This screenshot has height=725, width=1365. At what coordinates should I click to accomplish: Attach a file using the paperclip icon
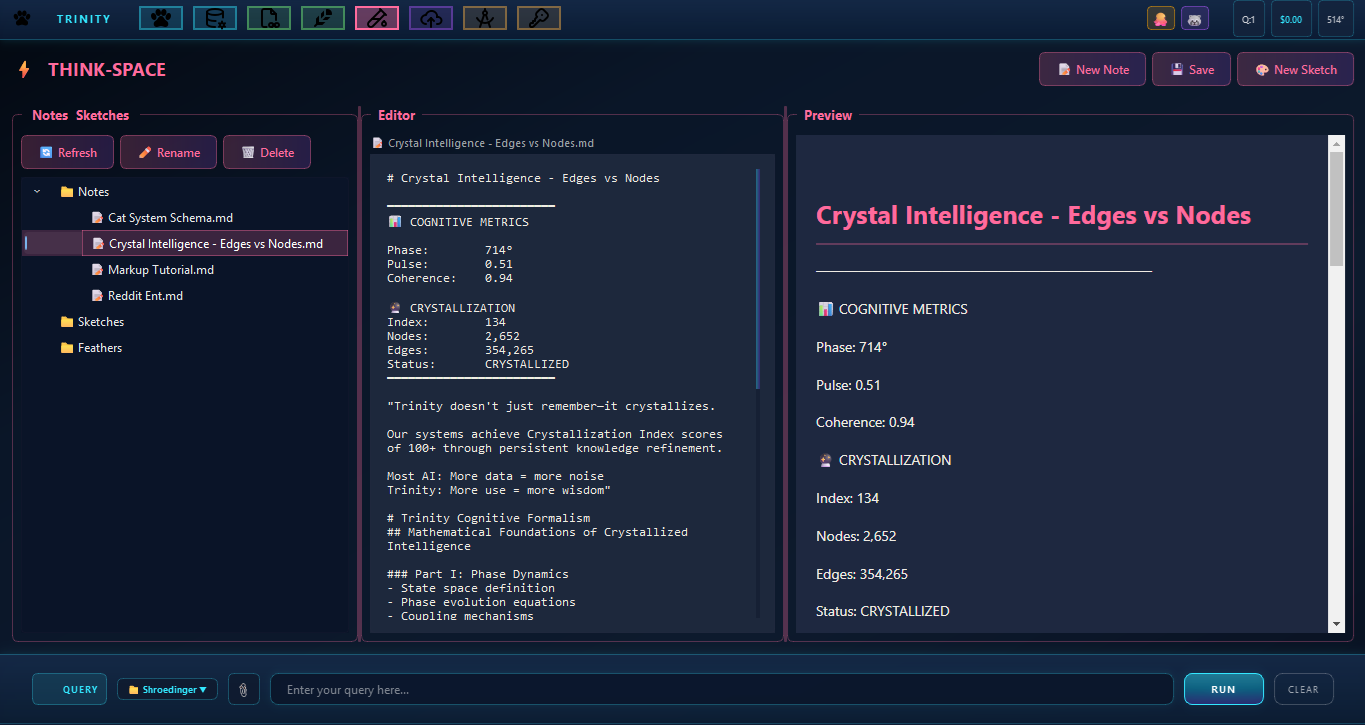click(x=243, y=689)
